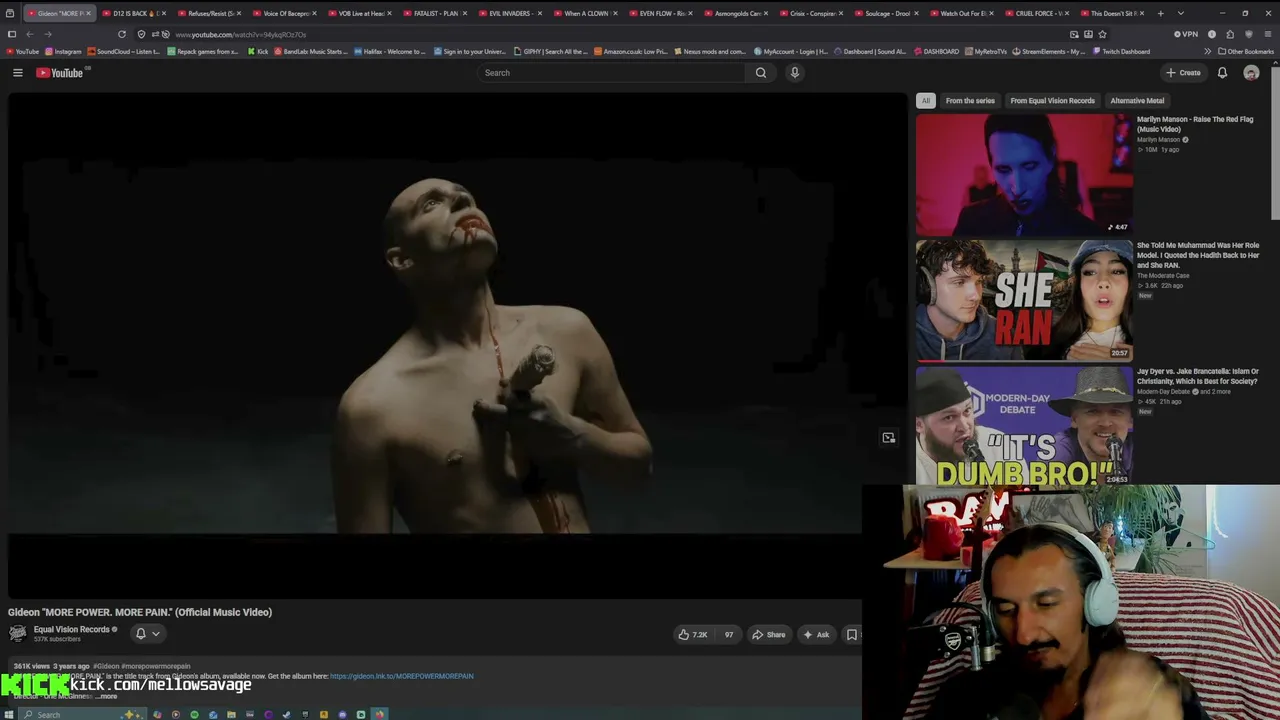
Task: Share the Gideon video
Action: tap(769, 635)
